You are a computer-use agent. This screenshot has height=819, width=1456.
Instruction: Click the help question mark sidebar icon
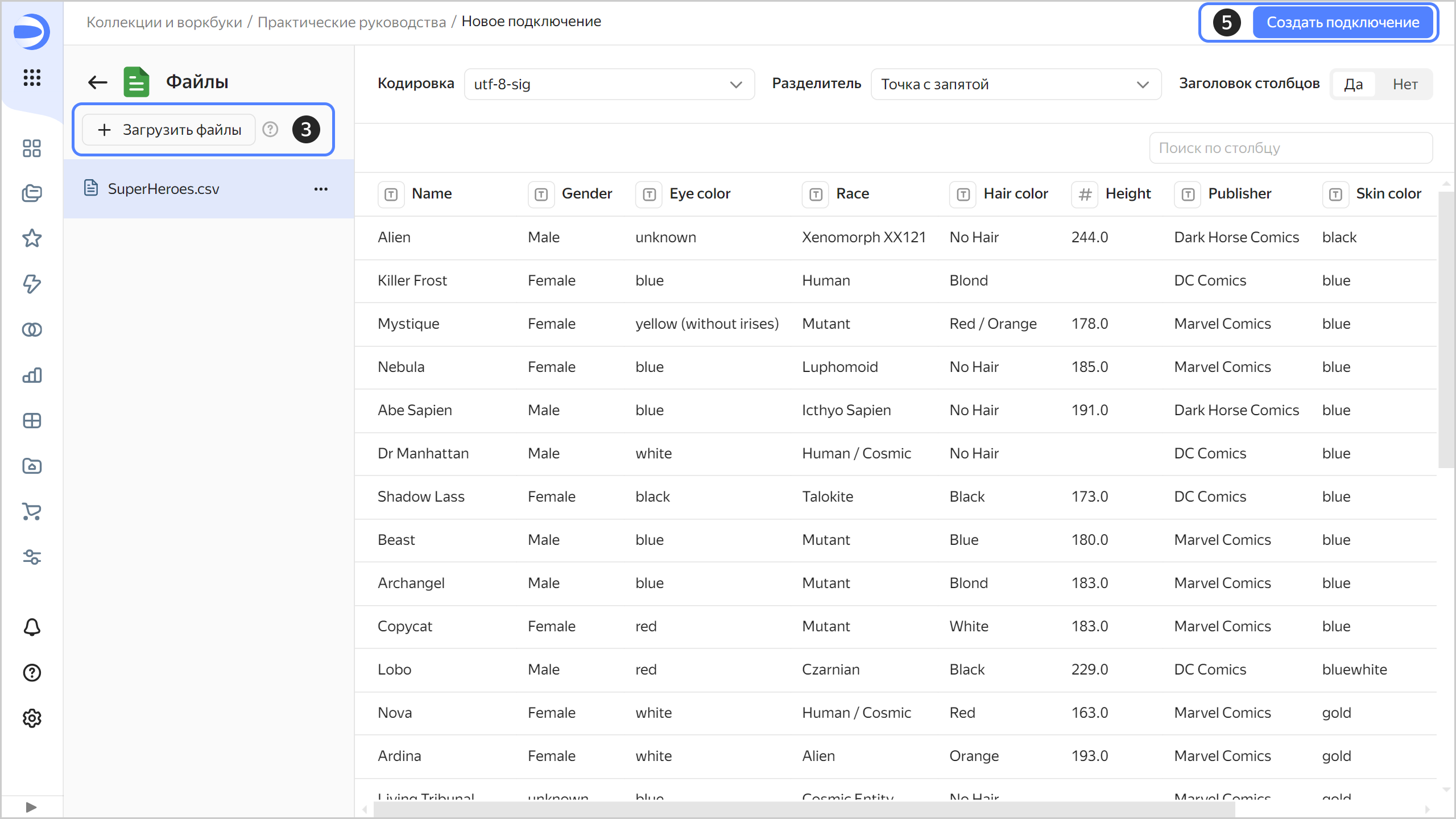(x=32, y=673)
